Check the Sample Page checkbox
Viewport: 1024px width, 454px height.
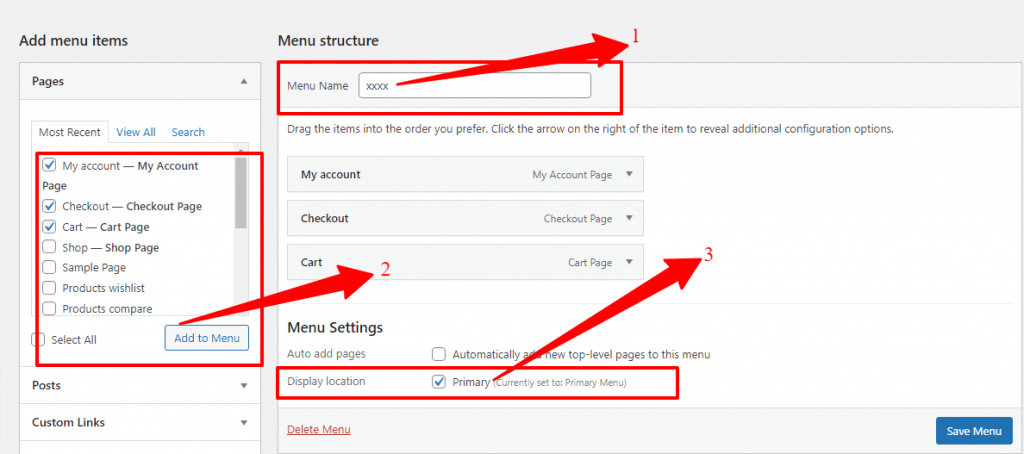[x=49, y=267]
